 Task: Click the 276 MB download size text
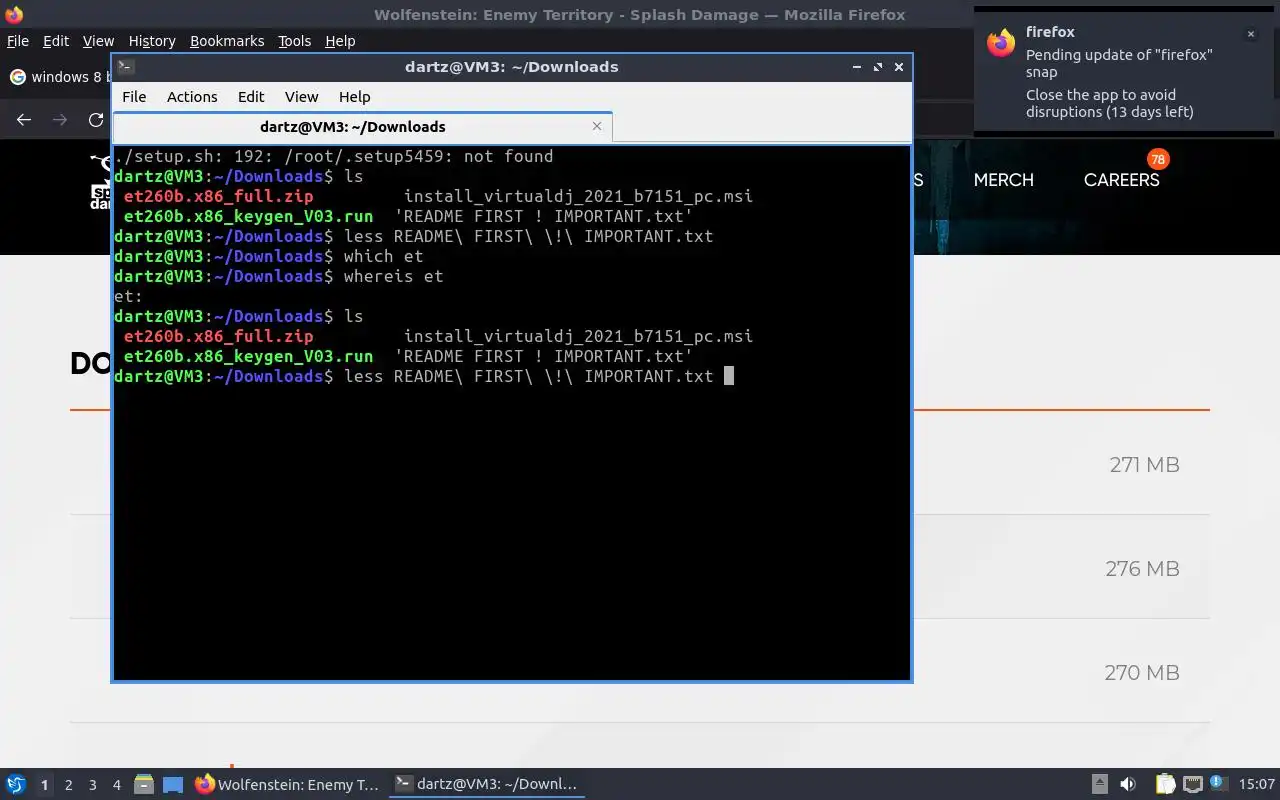(x=1142, y=569)
